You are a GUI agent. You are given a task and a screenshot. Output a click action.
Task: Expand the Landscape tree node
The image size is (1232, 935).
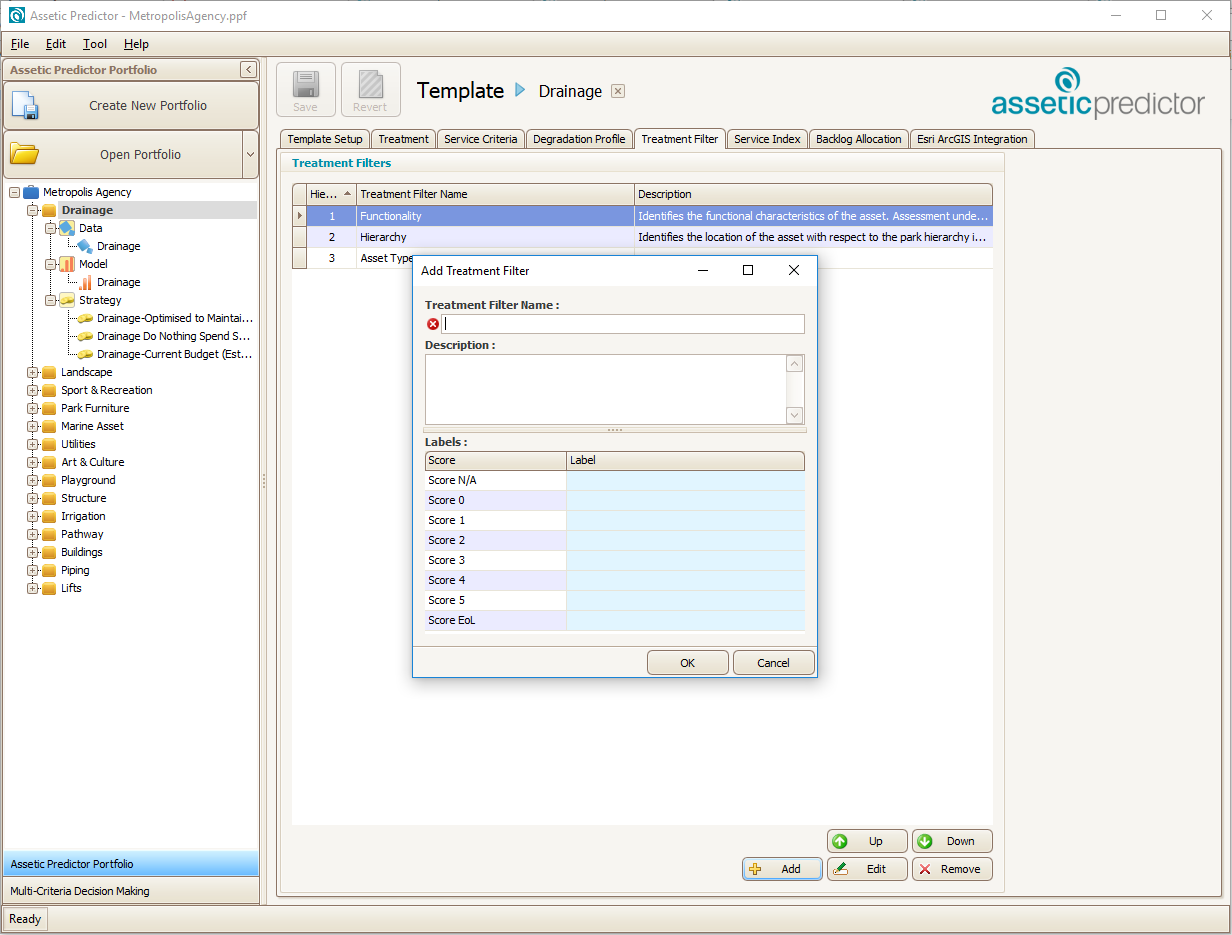[33, 372]
